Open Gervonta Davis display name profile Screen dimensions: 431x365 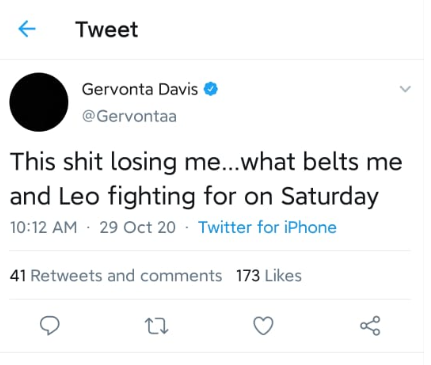click(140, 89)
